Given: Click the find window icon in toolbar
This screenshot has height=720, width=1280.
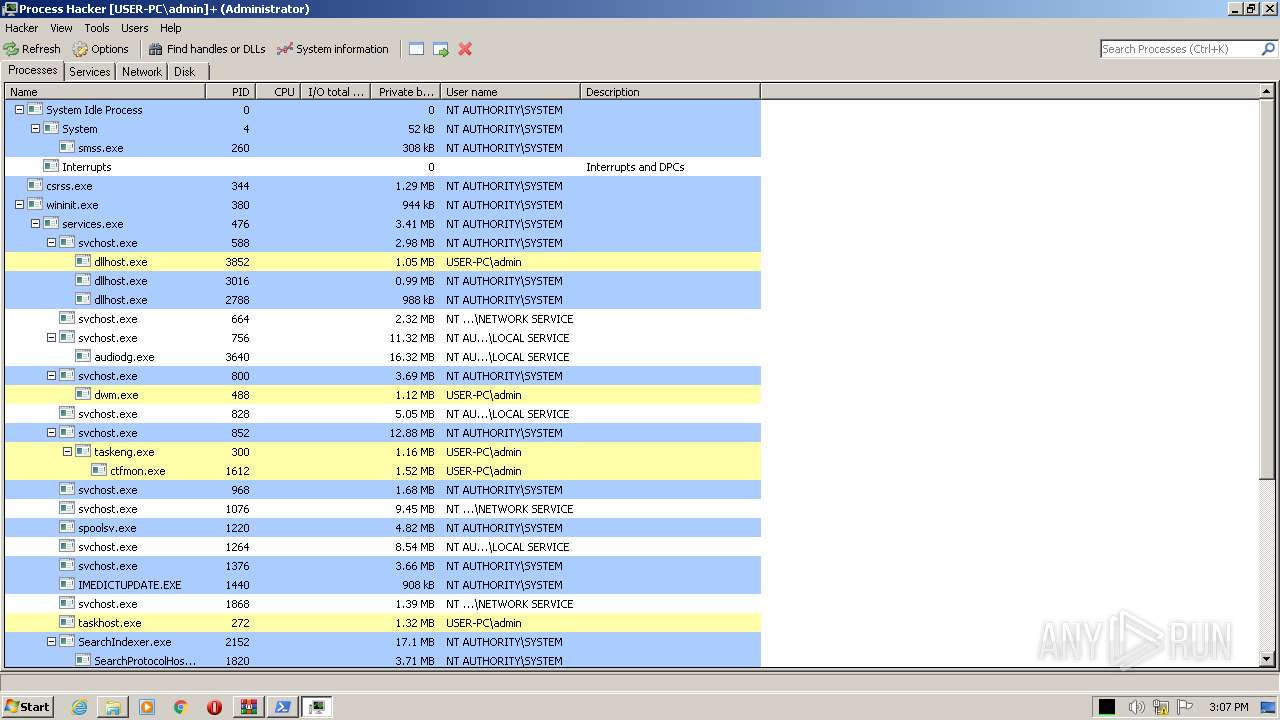Looking at the screenshot, I should (x=417, y=49).
